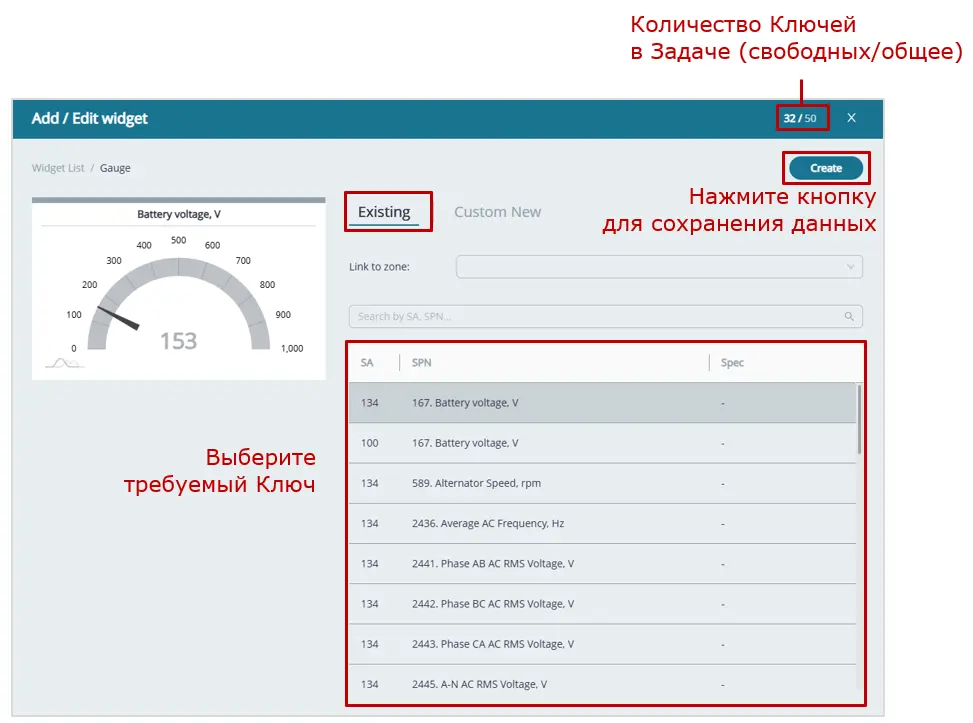Switch to the Custom New tab
Viewport: 973px width, 723px height.
pyautogui.click(x=497, y=211)
